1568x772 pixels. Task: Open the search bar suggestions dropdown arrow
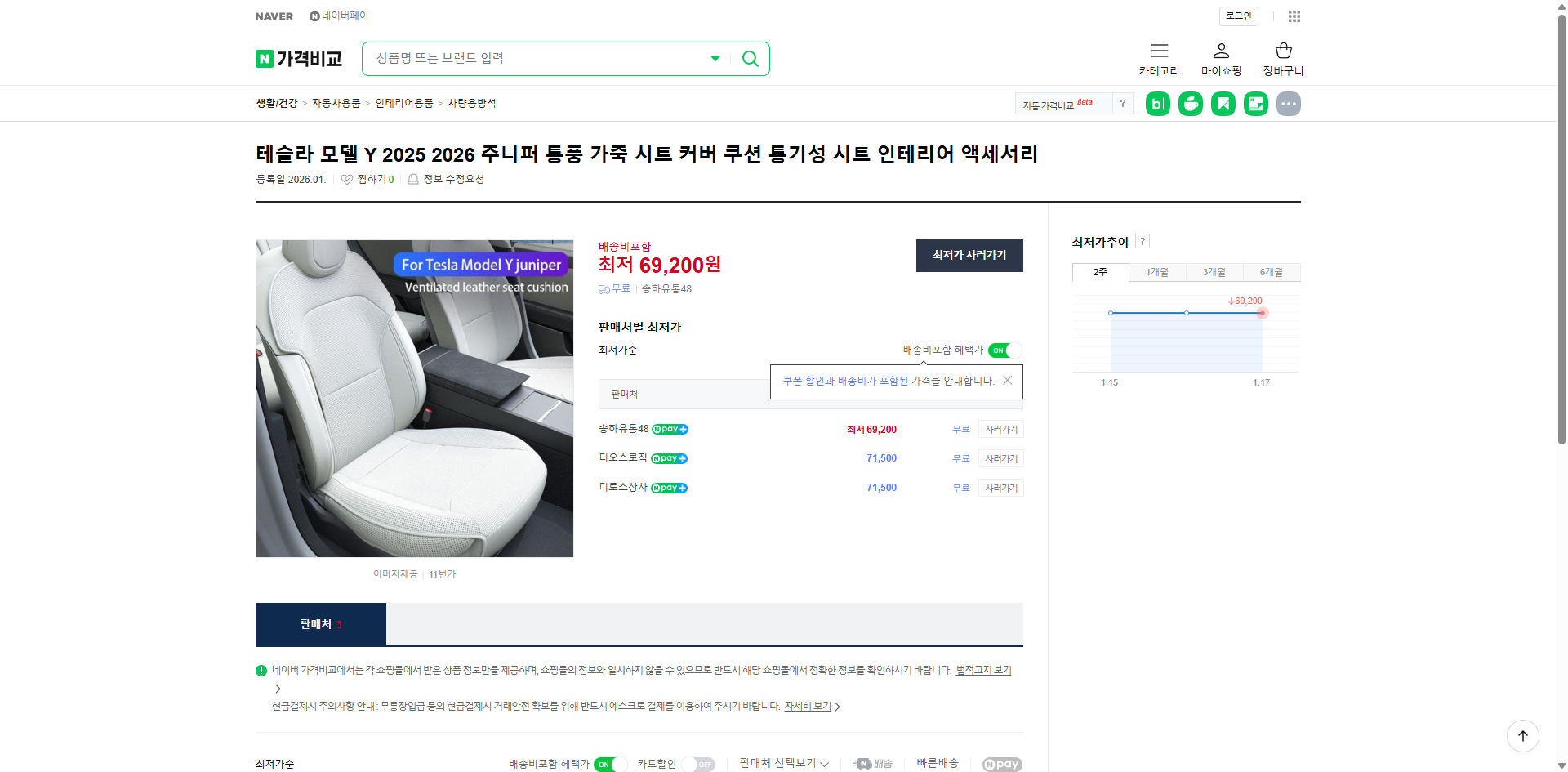pyautogui.click(x=715, y=58)
